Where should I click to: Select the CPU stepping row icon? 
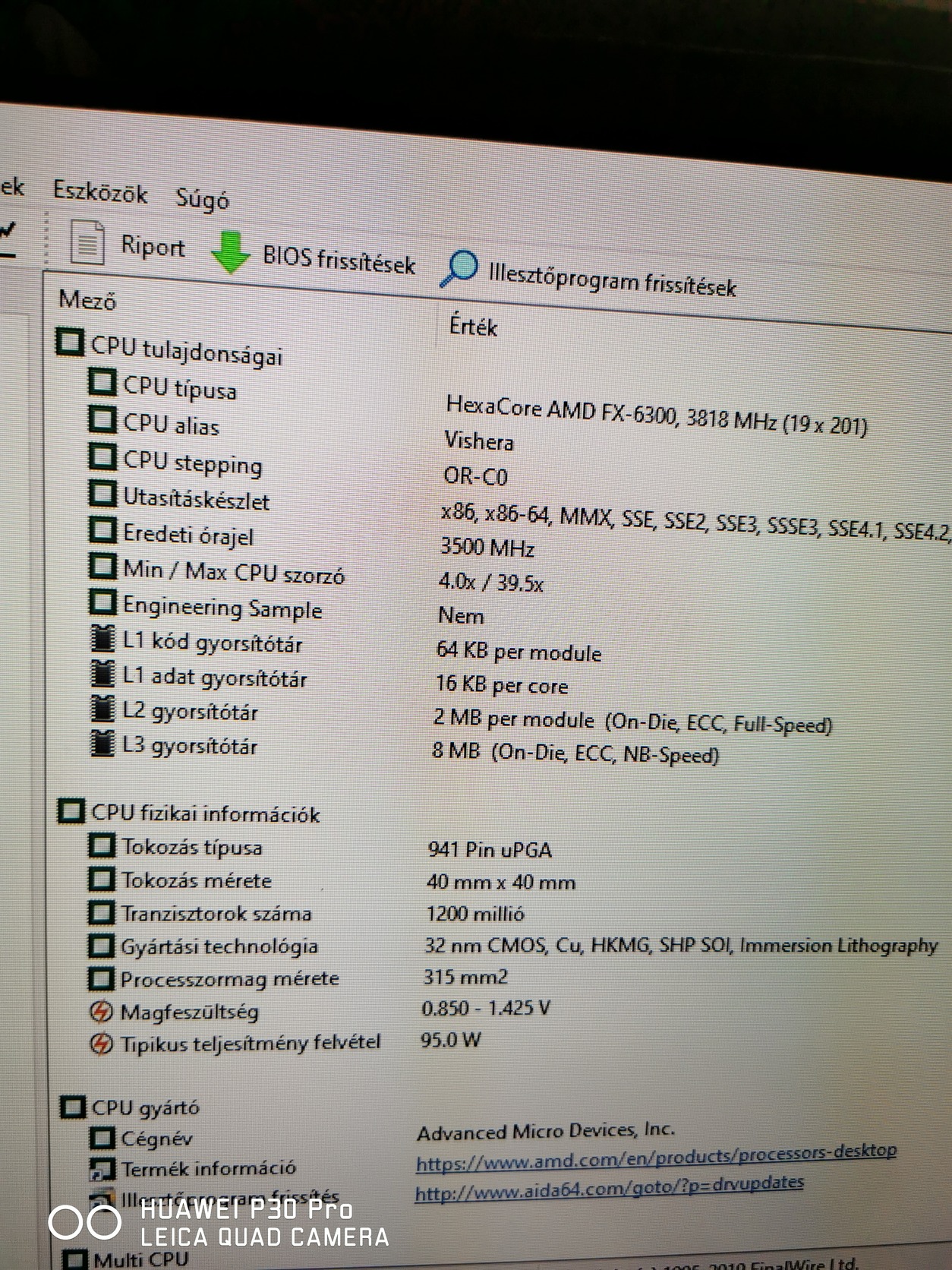pyautogui.click(x=102, y=456)
